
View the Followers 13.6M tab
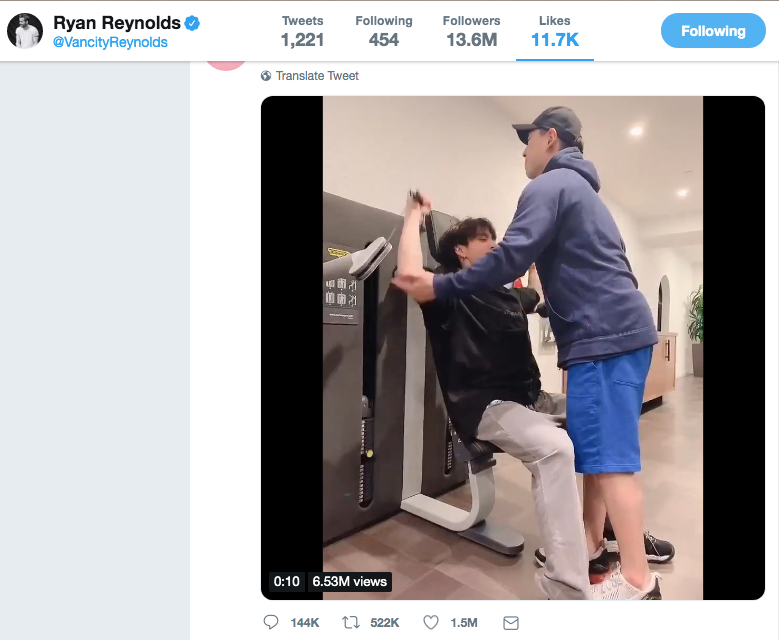[x=471, y=31]
